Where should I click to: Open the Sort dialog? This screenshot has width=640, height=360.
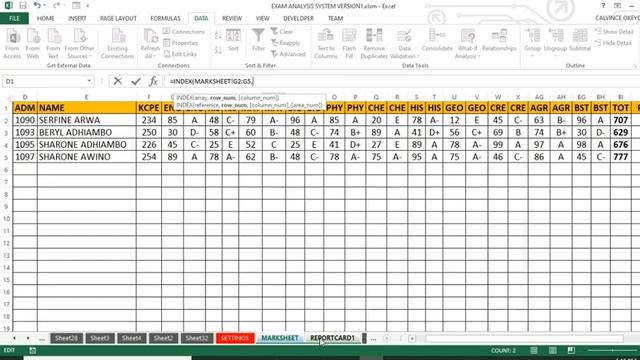[x=233, y=40]
